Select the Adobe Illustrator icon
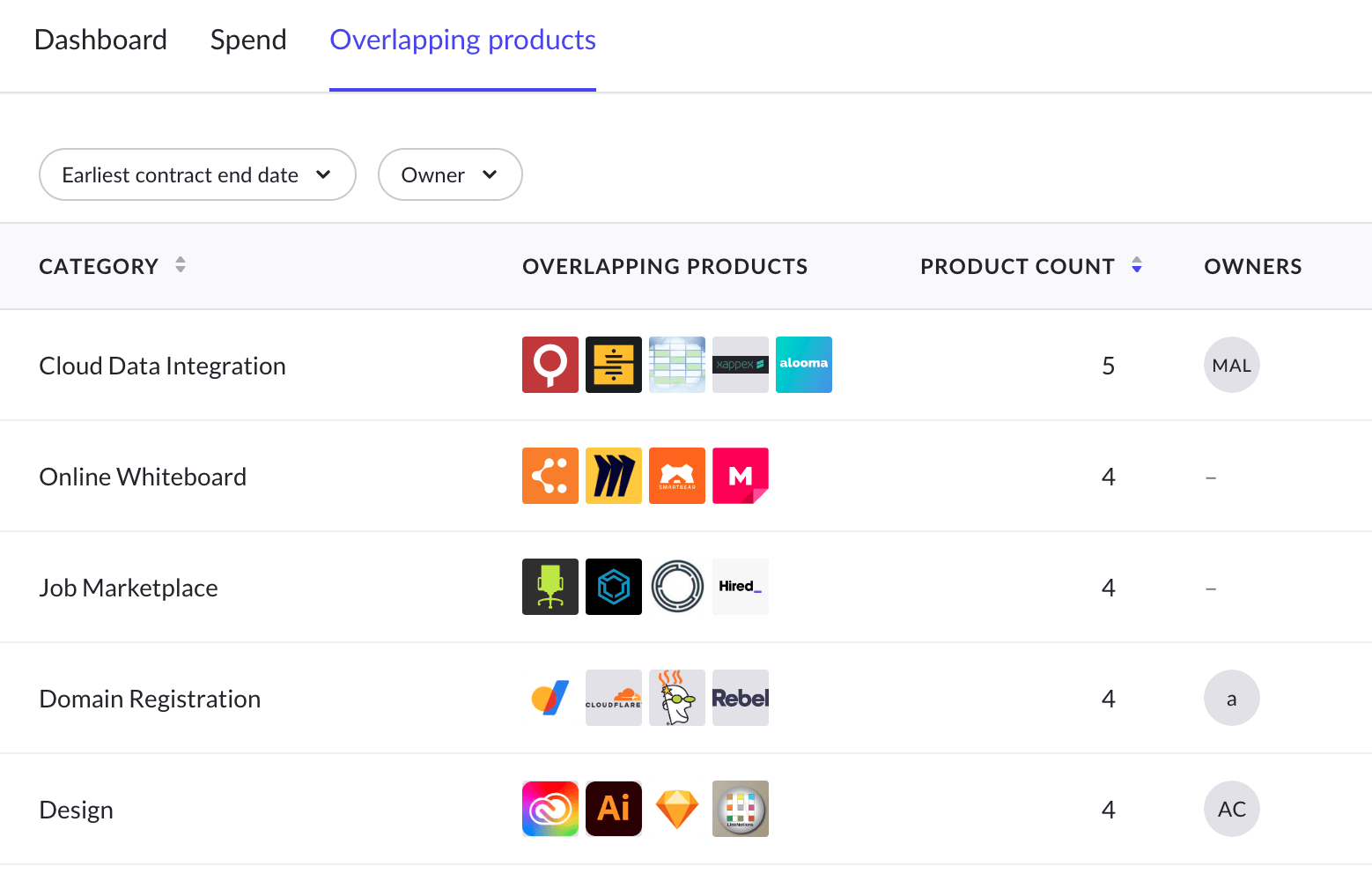This screenshot has height=881, width=1372. click(614, 809)
